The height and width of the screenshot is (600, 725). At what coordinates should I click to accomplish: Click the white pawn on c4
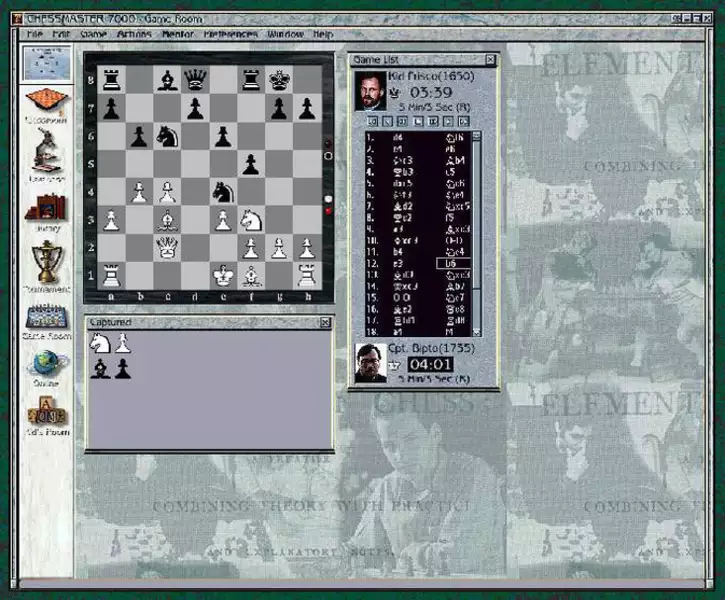pyautogui.click(x=167, y=191)
